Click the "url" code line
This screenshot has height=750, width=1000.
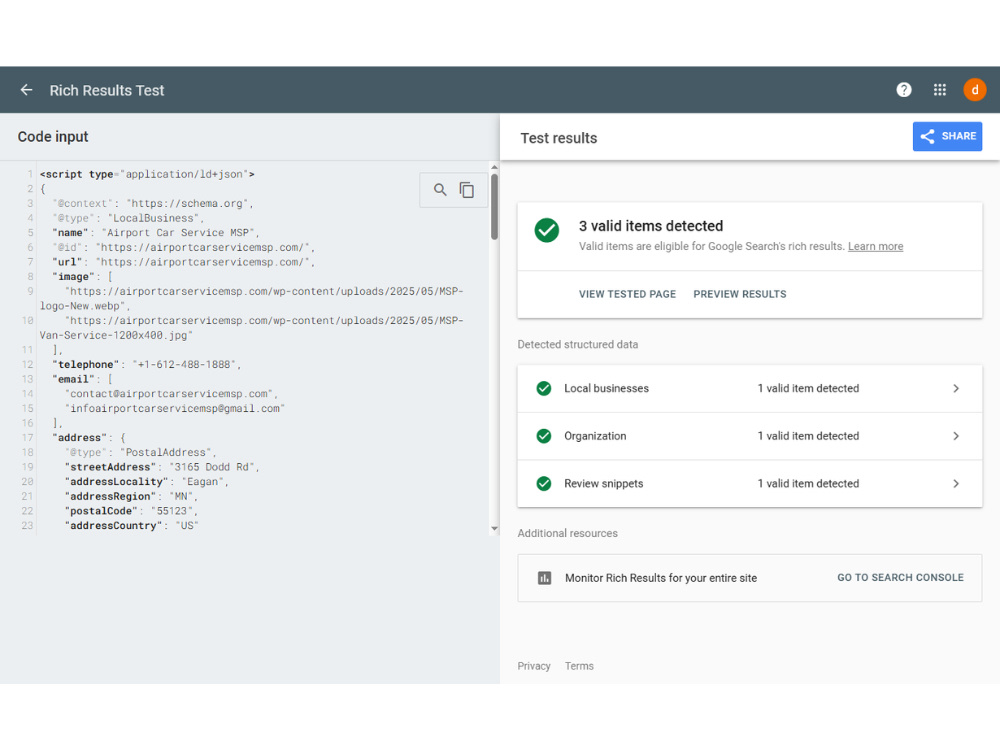pos(184,262)
